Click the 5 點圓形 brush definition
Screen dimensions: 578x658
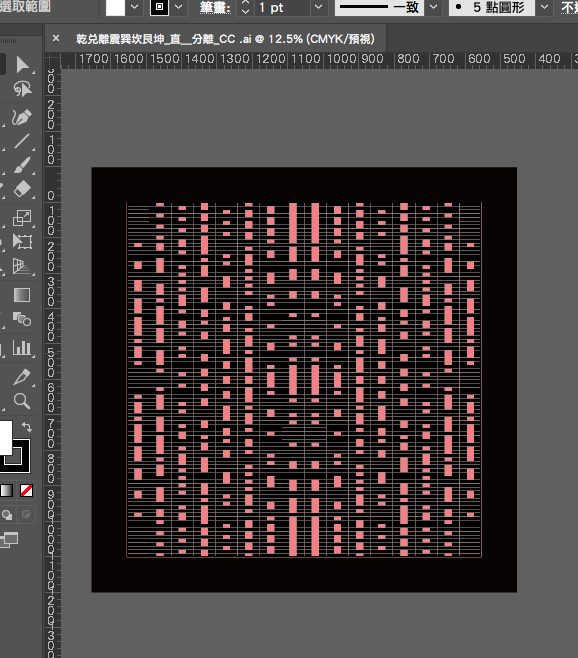pyautogui.click(x=492, y=8)
